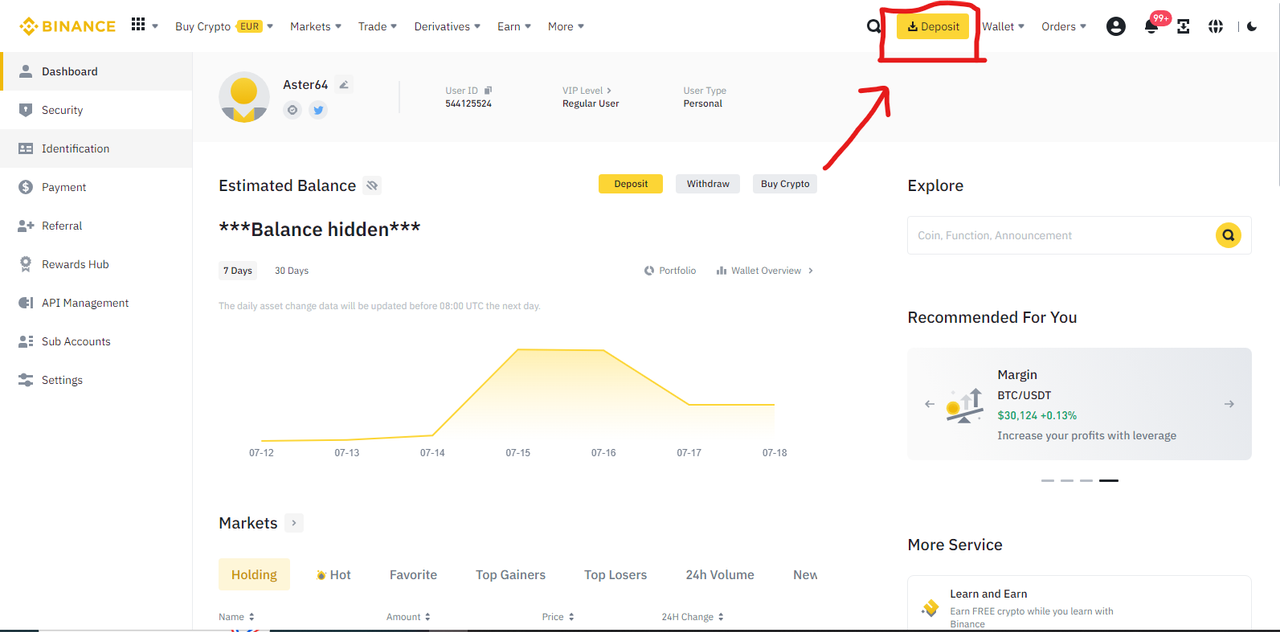Viewport: 1280px width, 632px height.
Task: Sort table by Name column
Action: 237,617
